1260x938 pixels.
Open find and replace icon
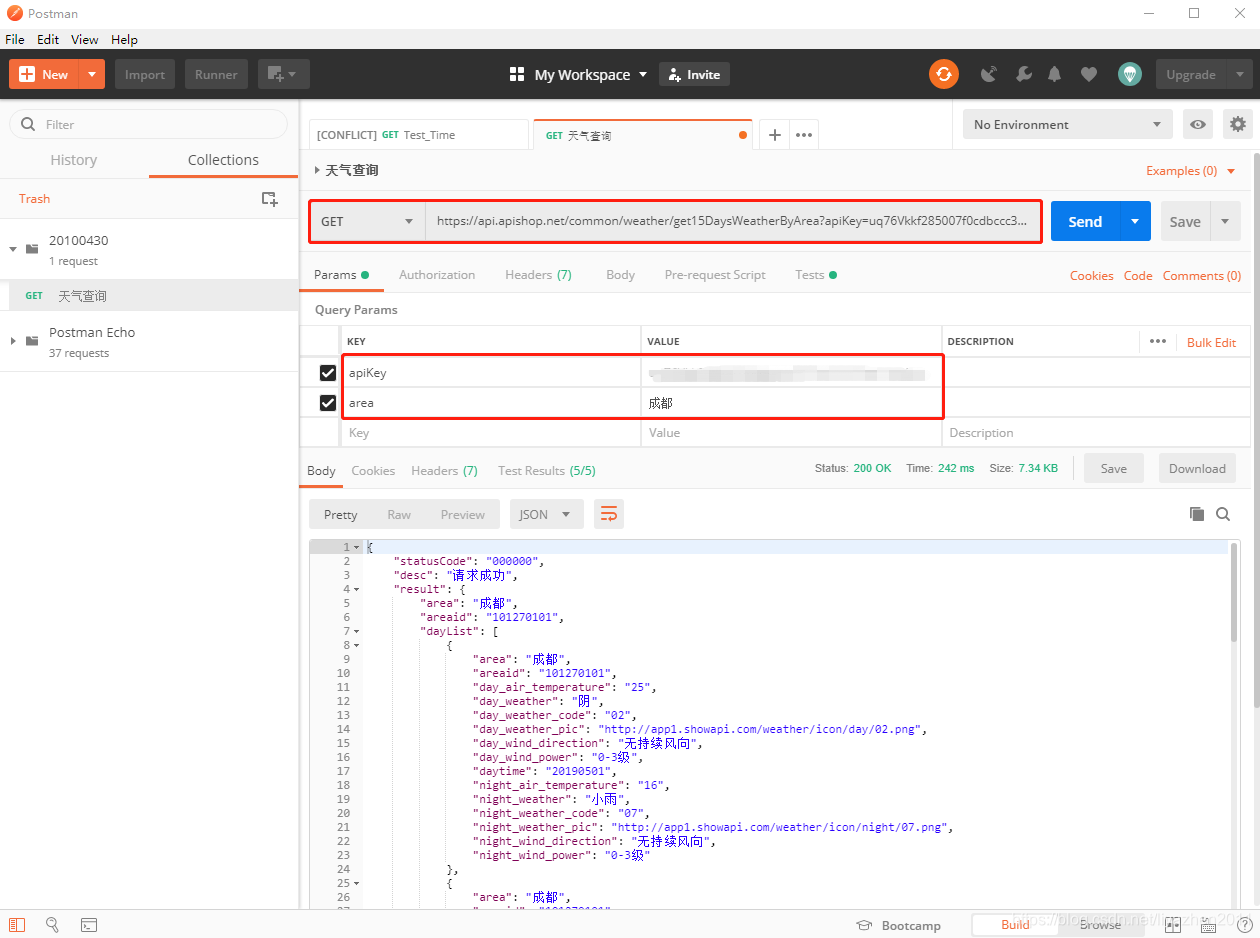click(x=53, y=925)
